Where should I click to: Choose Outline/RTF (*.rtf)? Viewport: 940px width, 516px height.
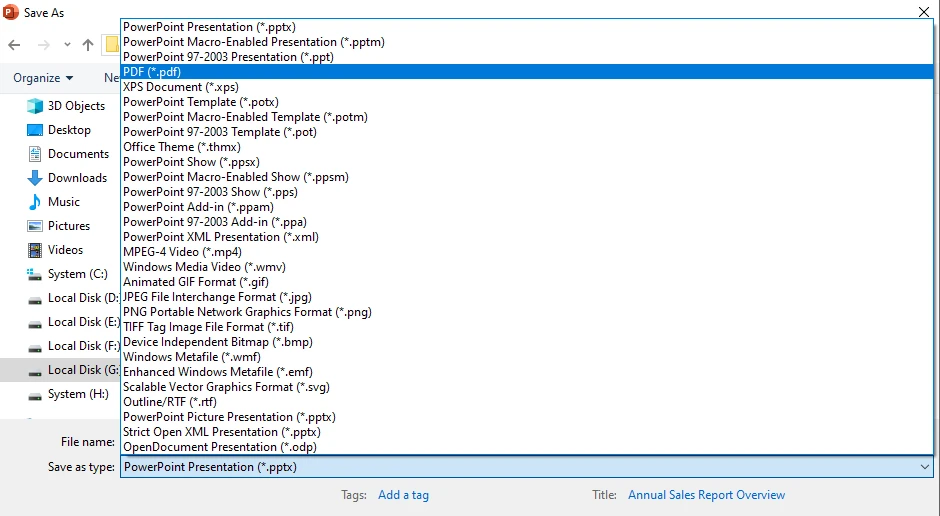coord(527,402)
